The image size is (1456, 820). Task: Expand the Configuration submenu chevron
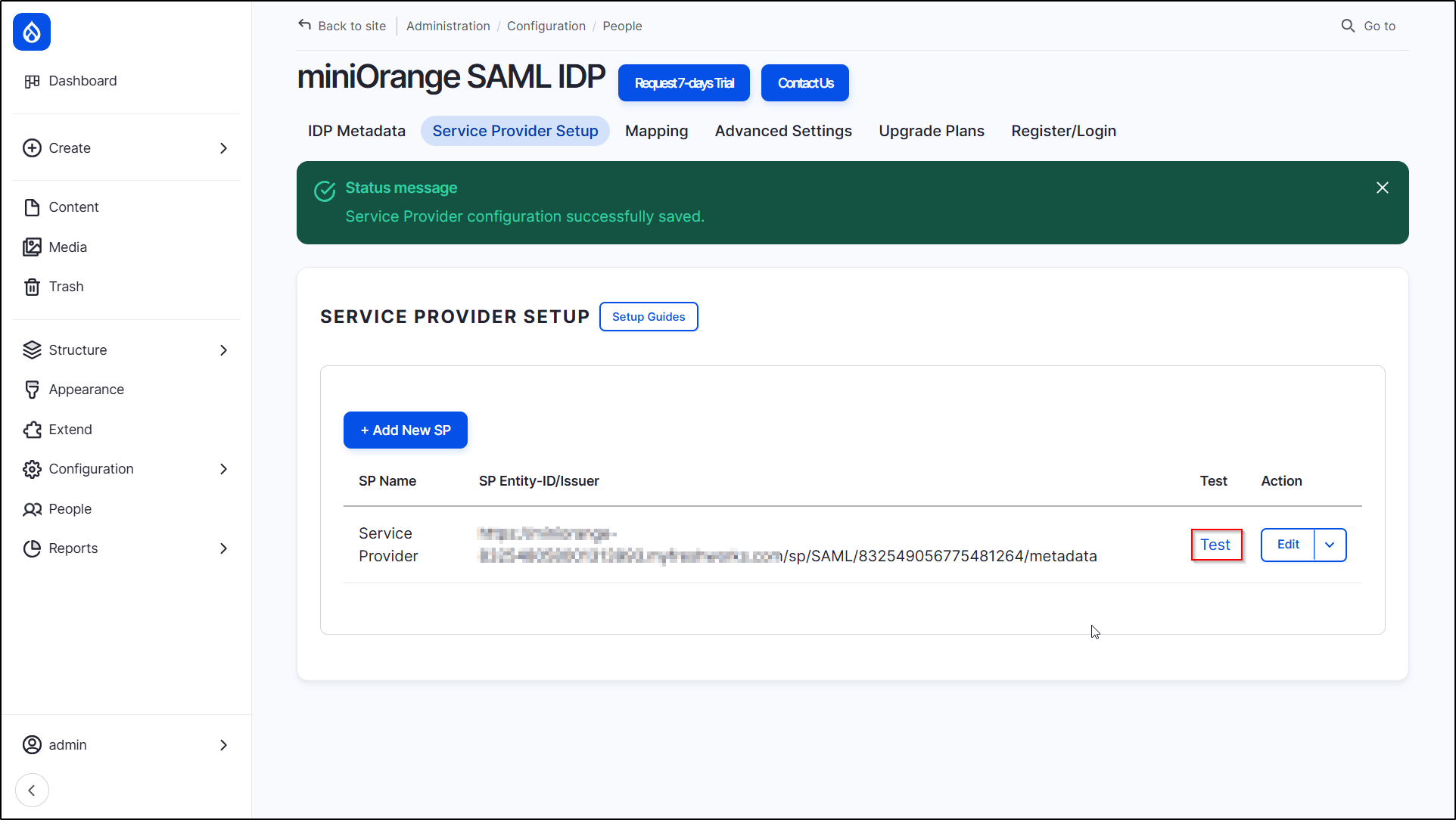point(223,469)
